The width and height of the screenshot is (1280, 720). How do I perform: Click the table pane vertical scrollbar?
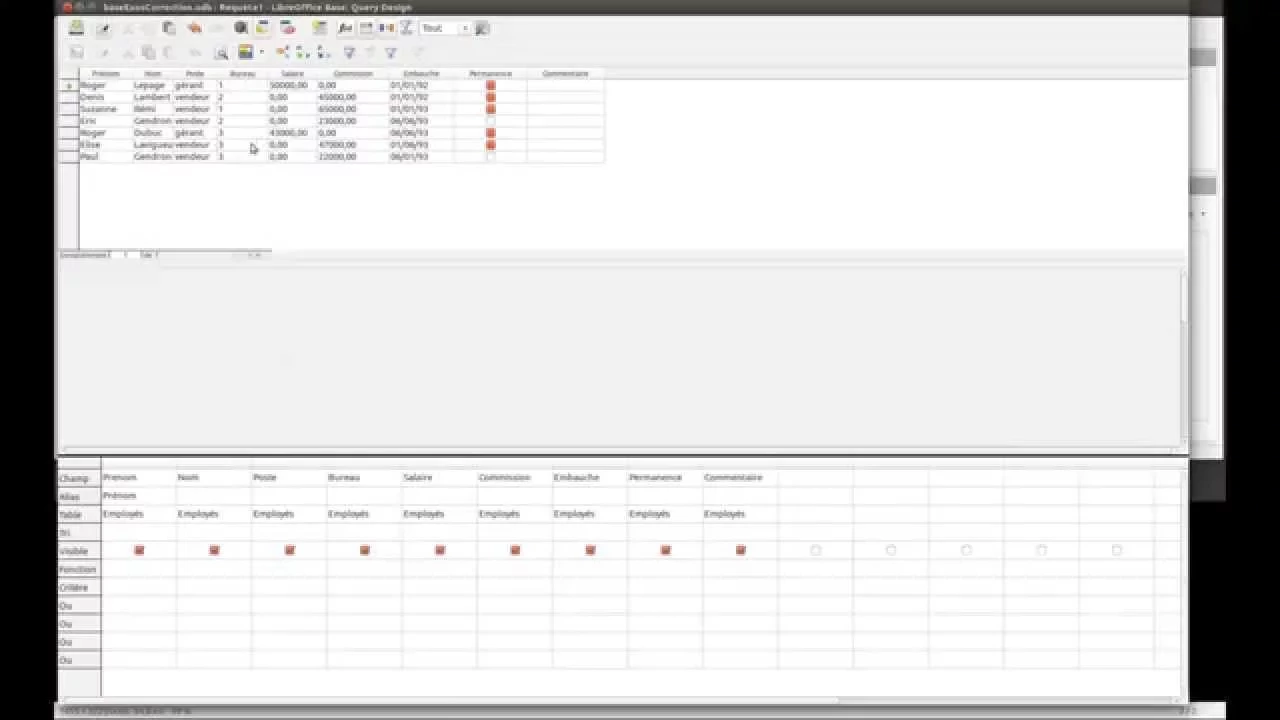(1184, 355)
